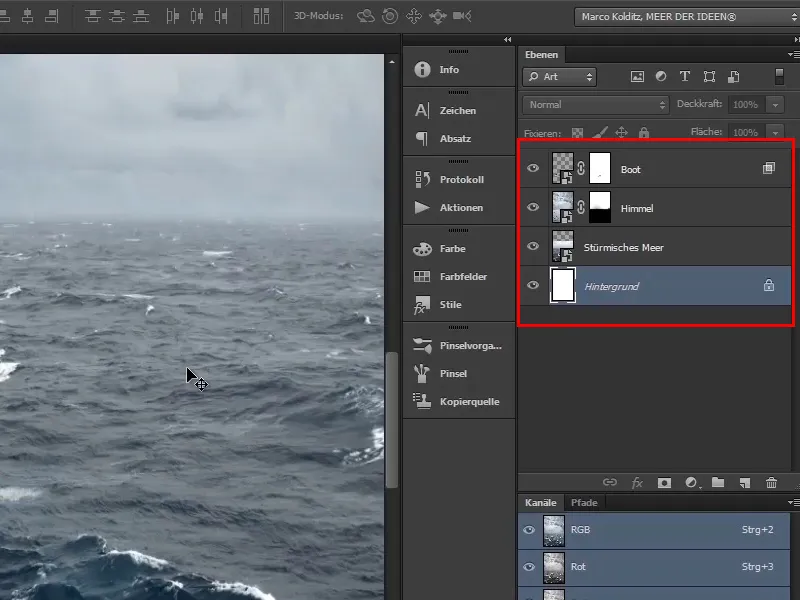Switch to the Pfade tab
Screen dimensions: 800x600
[584, 503]
